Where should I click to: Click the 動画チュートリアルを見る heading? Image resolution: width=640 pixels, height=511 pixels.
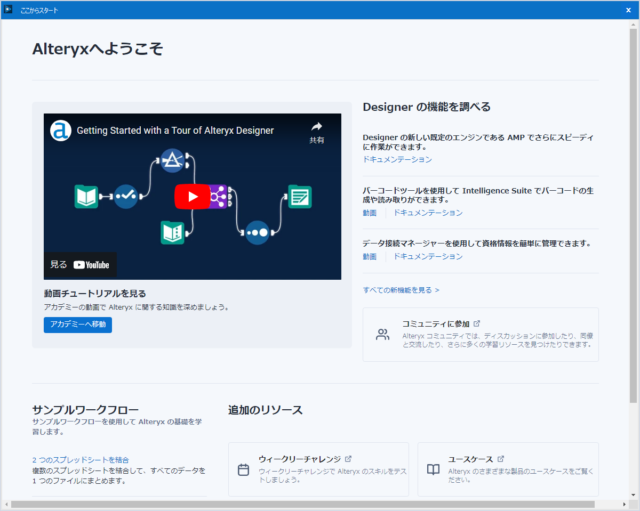click(95, 293)
